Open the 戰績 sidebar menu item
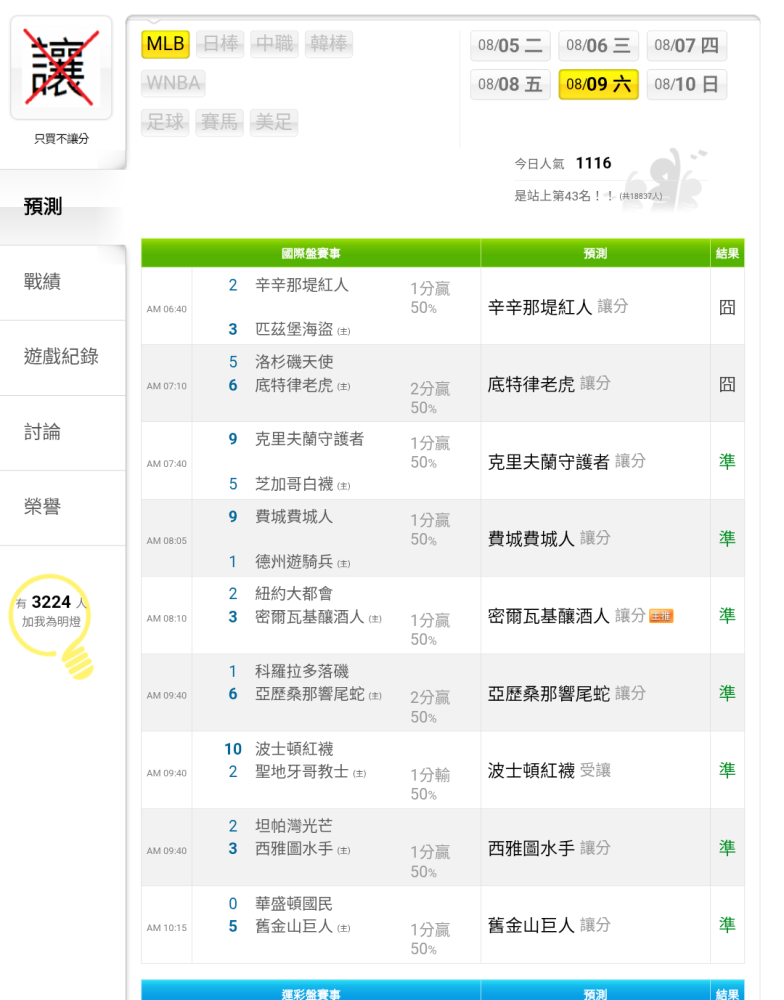 point(42,282)
